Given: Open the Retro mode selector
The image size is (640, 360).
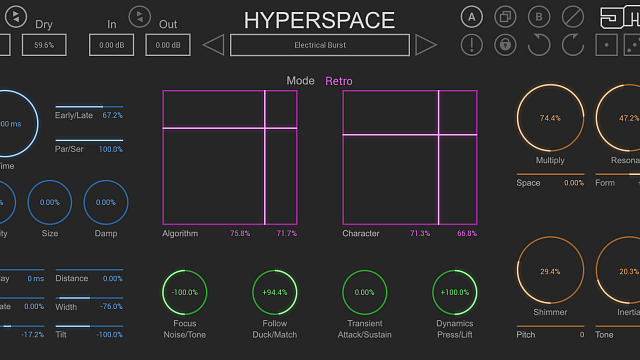Looking at the screenshot, I should click(339, 81).
